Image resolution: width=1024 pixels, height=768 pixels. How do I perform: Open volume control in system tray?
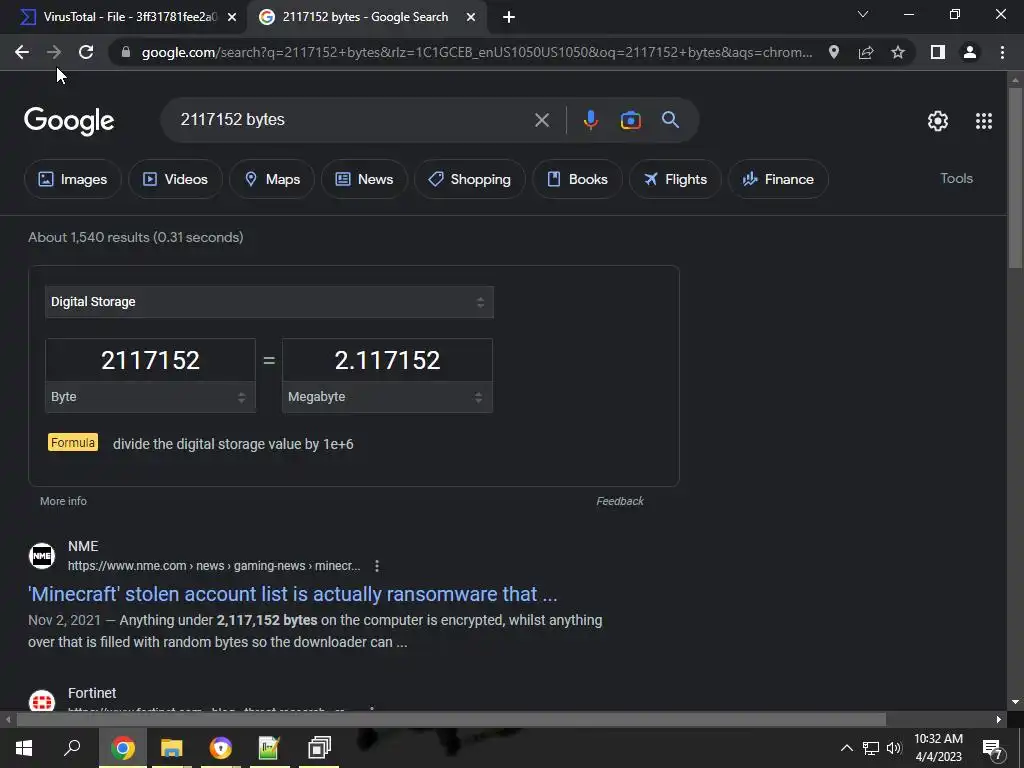click(894, 748)
